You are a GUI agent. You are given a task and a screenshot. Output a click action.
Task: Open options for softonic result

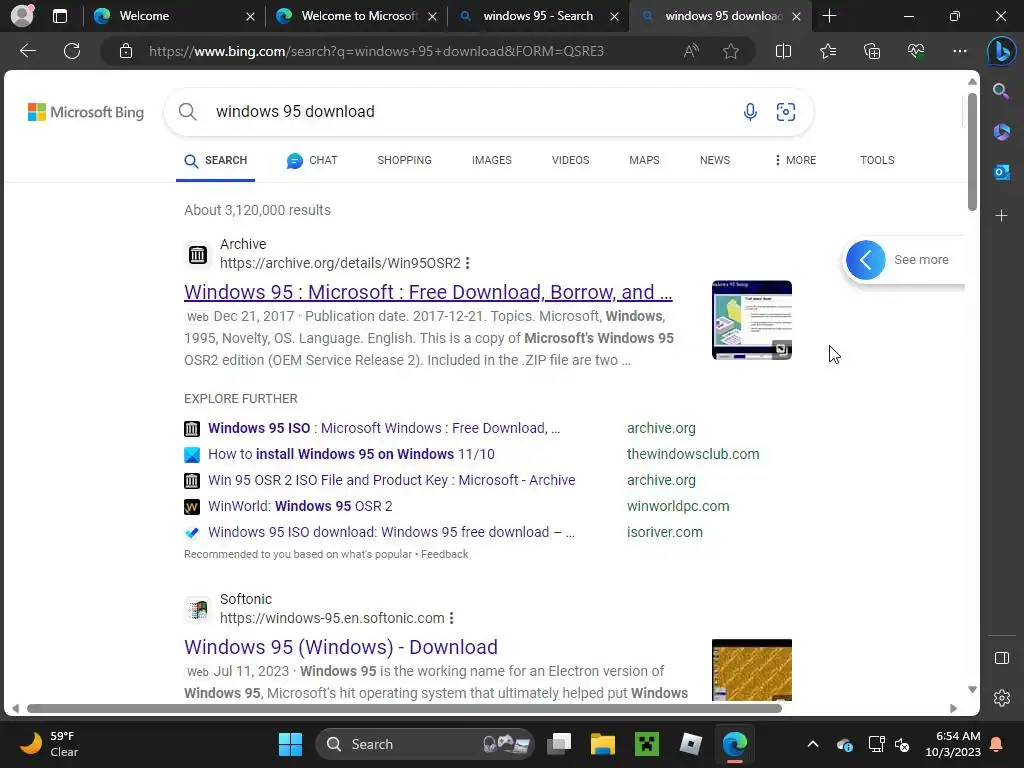click(x=451, y=618)
